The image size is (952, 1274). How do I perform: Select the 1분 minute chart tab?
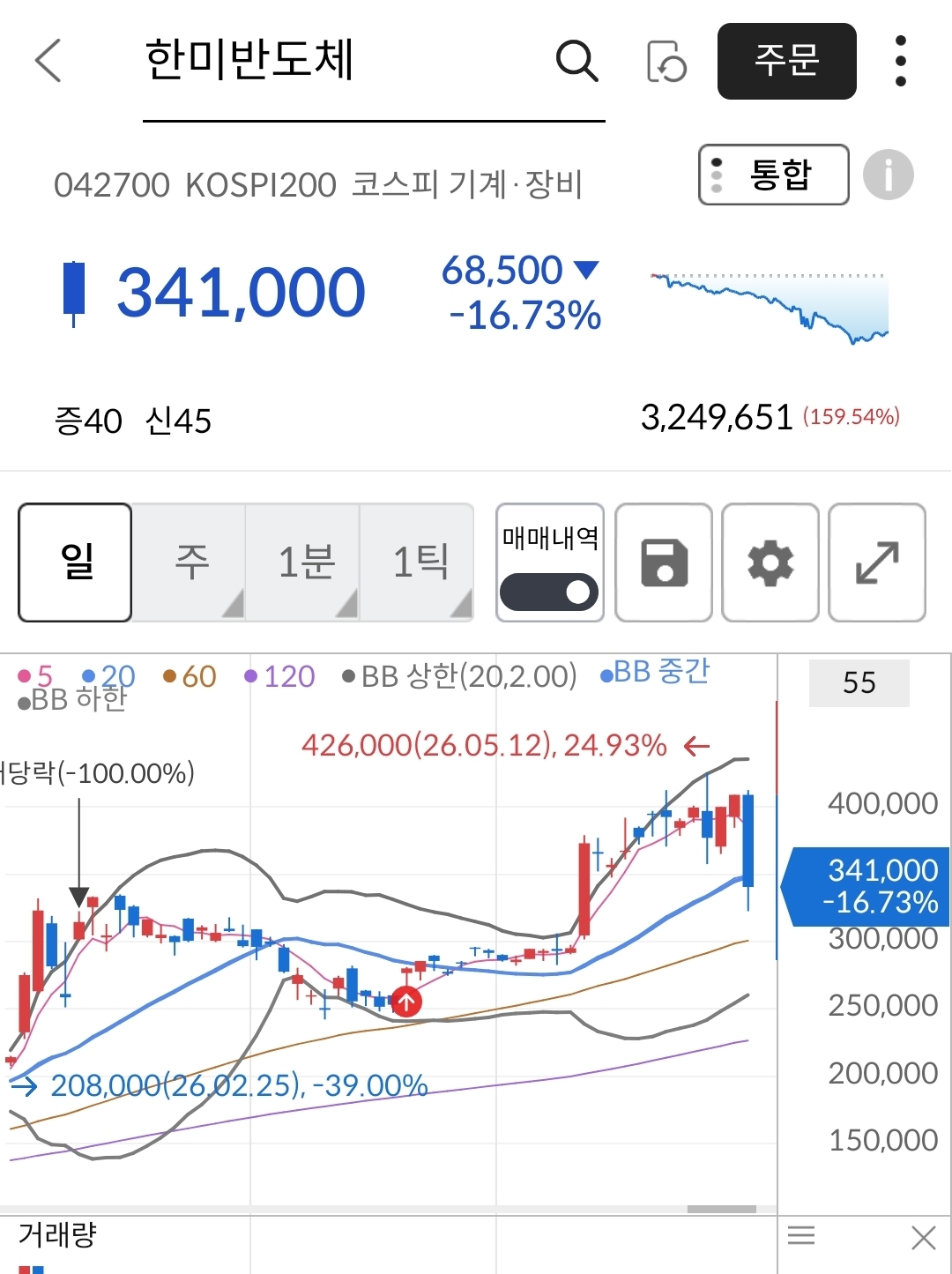click(x=304, y=562)
